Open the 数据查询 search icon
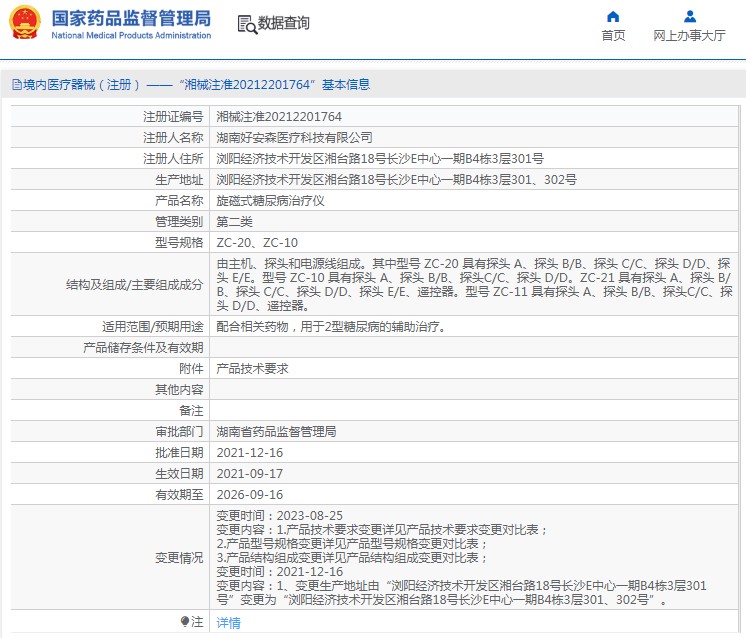 coord(246,23)
